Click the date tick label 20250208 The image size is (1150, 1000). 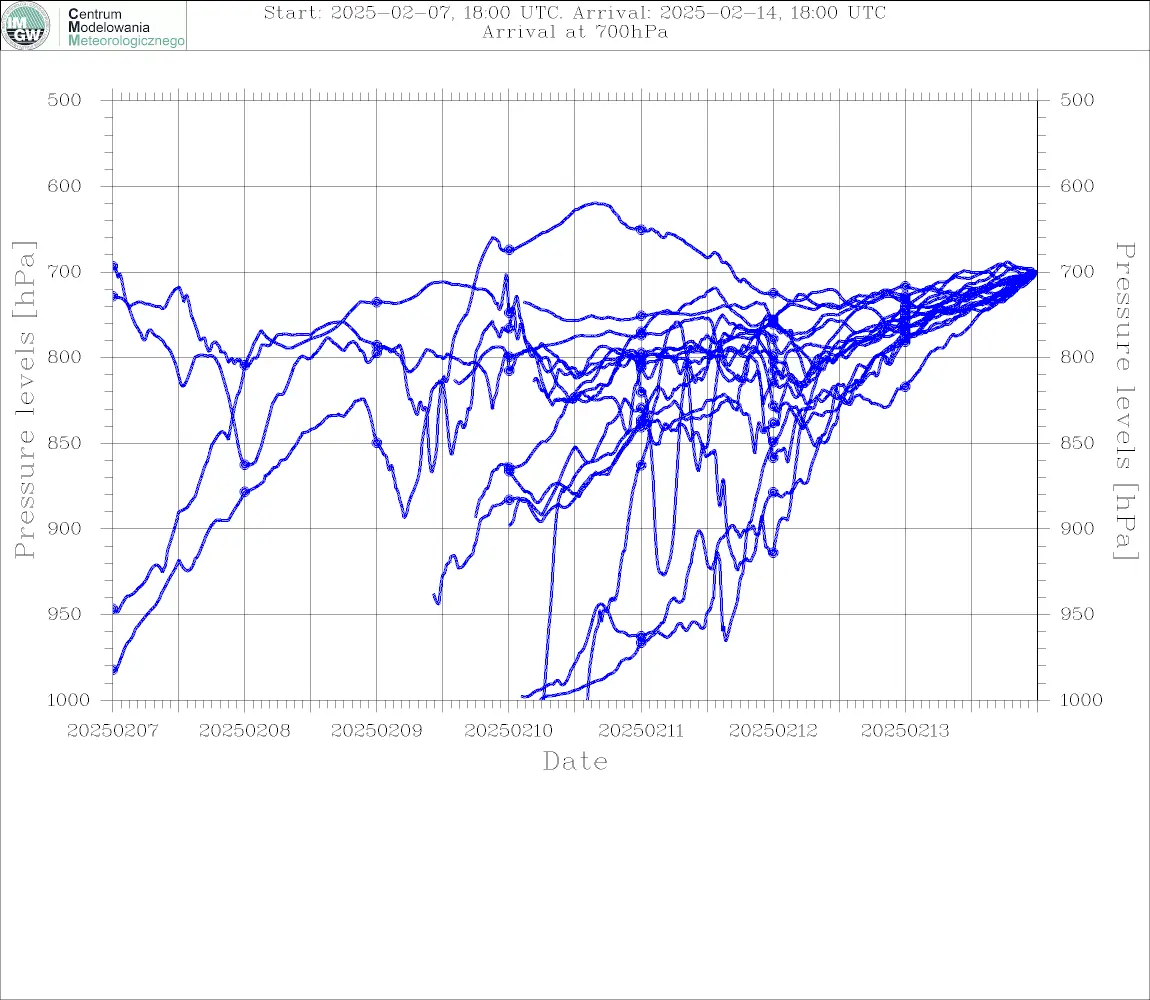[x=244, y=731]
